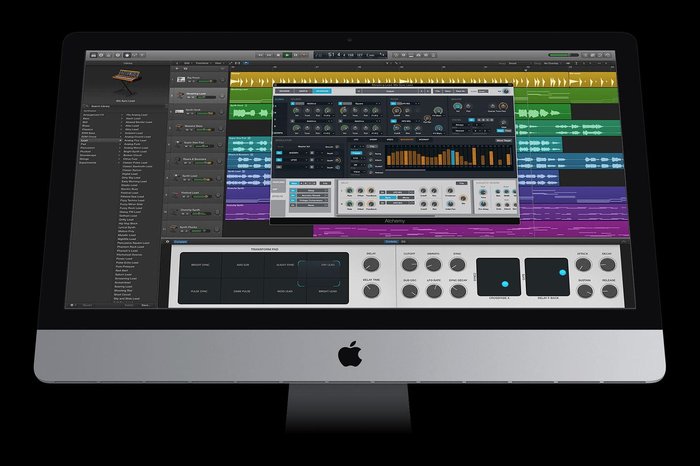This screenshot has height=466, width=700.
Task: Open the Note Pads button
Action: point(593,55)
